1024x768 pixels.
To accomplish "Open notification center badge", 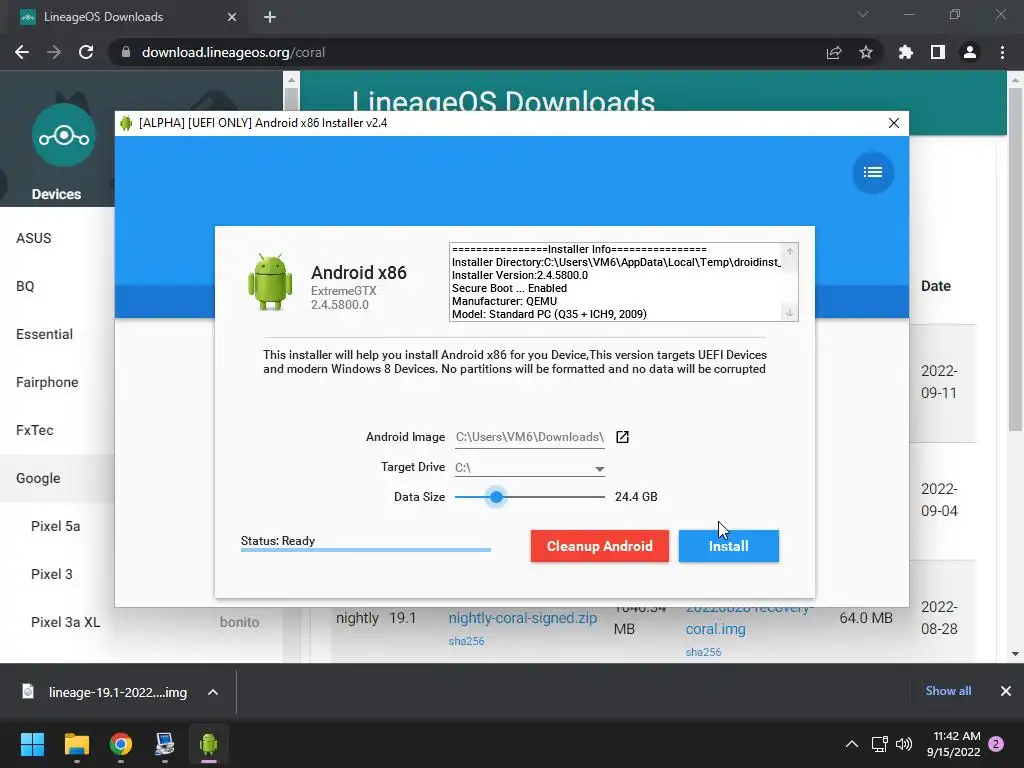I will click(996, 744).
